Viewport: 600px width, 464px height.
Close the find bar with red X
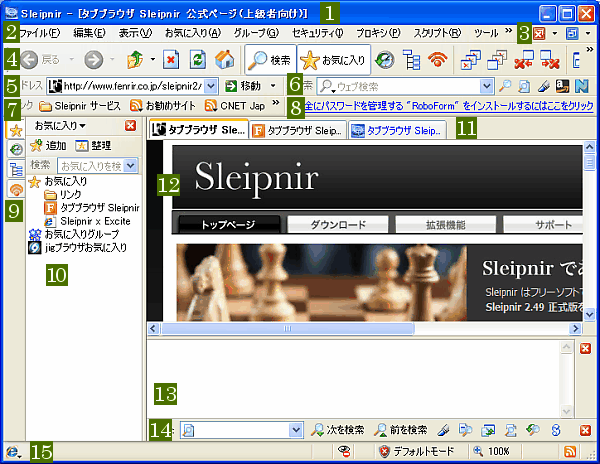tap(585, 431)
